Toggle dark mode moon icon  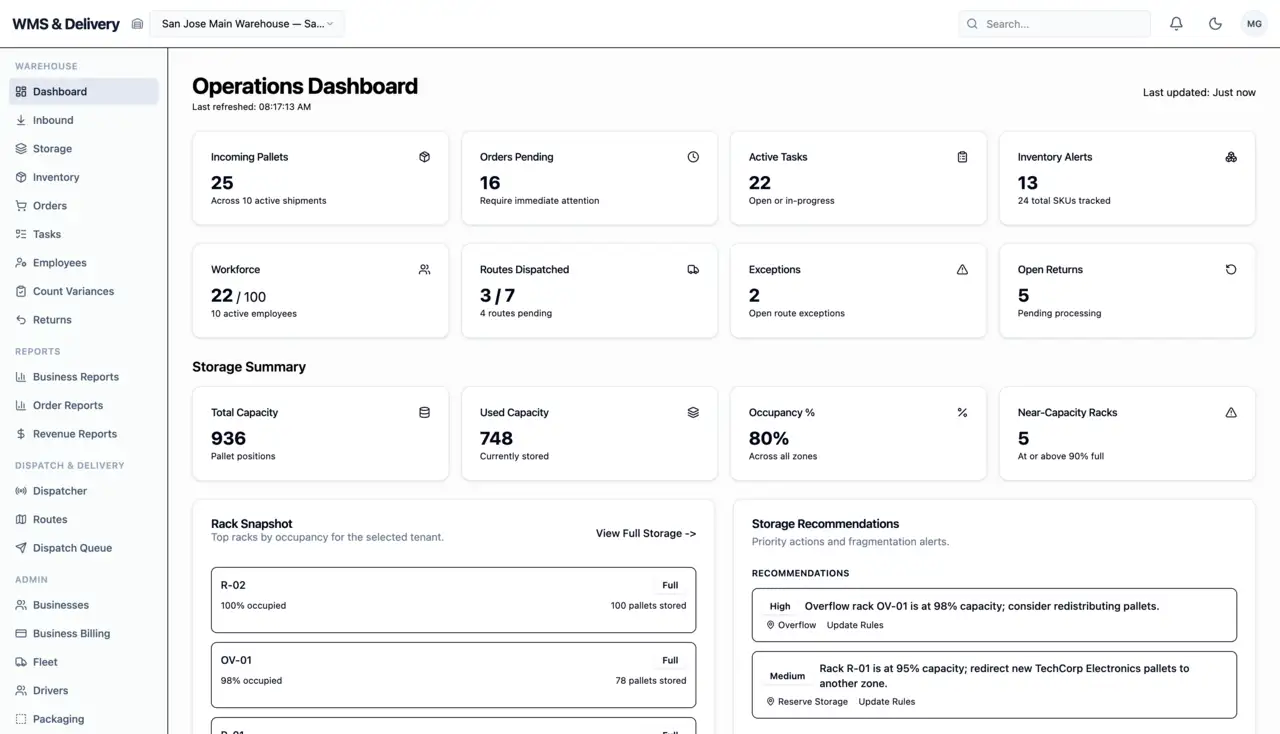[x=1215, y=24]
